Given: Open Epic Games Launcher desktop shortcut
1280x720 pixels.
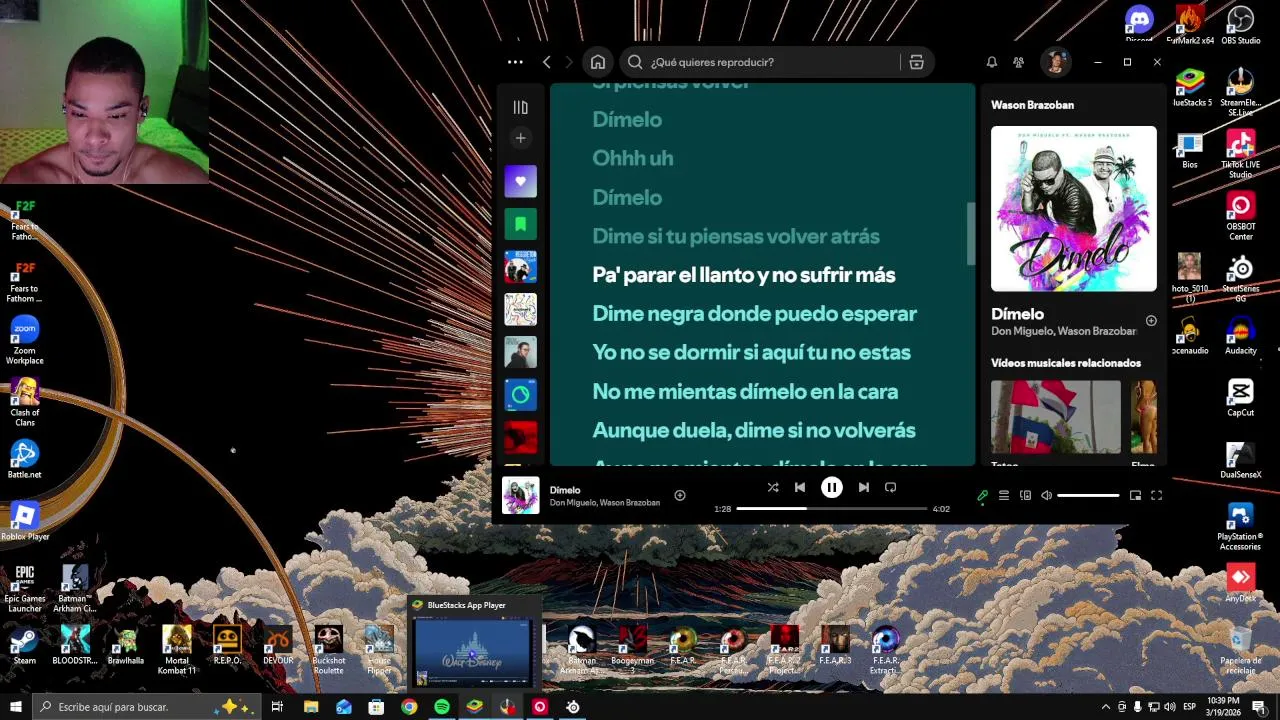Looking at the screenshot, I should pos(24,588).
